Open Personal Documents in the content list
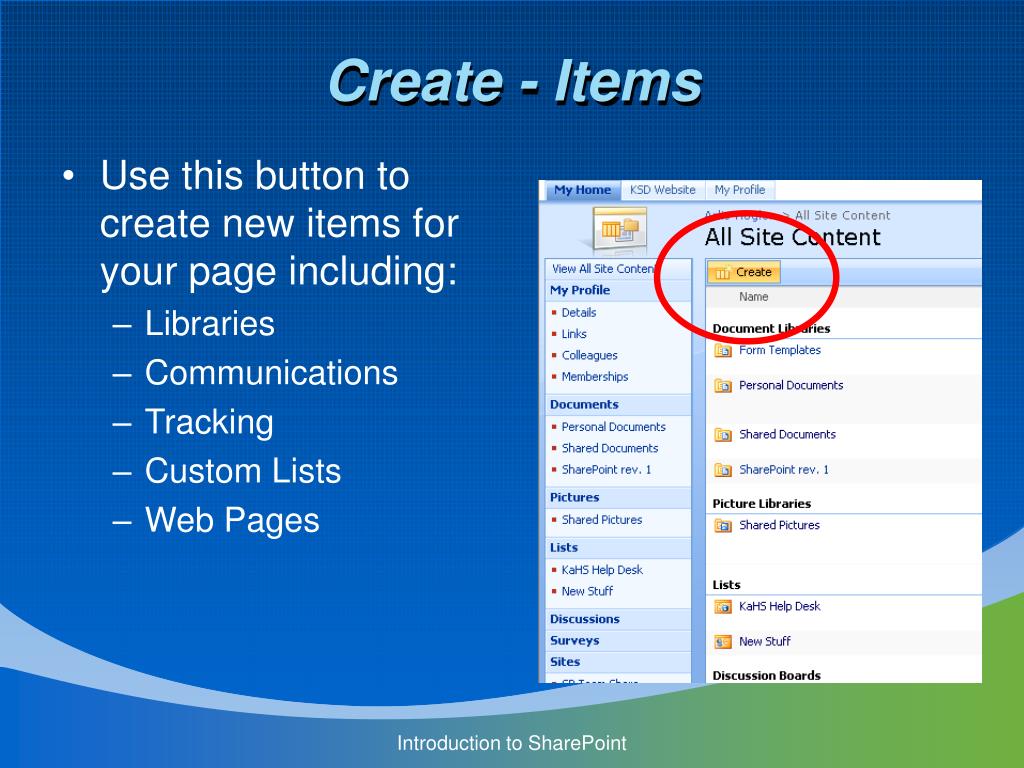The width and height of the screenshot is (1024, 768). pyautogui.click(x=791, y=385)
